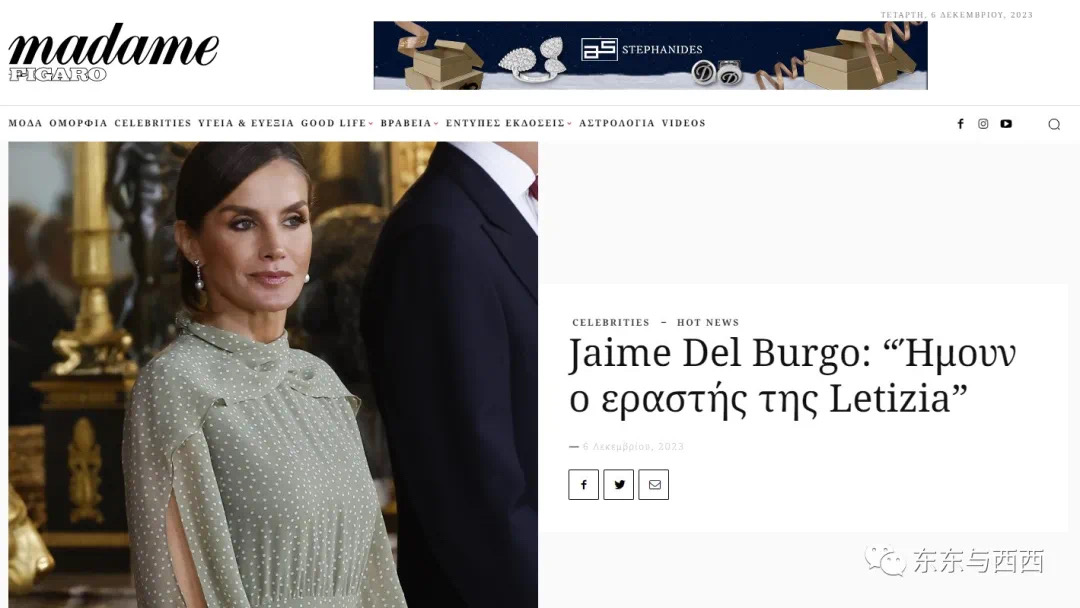Open the Instagram icon in header
Screen dimensions: 1080x608
click(x=983, y=124)
